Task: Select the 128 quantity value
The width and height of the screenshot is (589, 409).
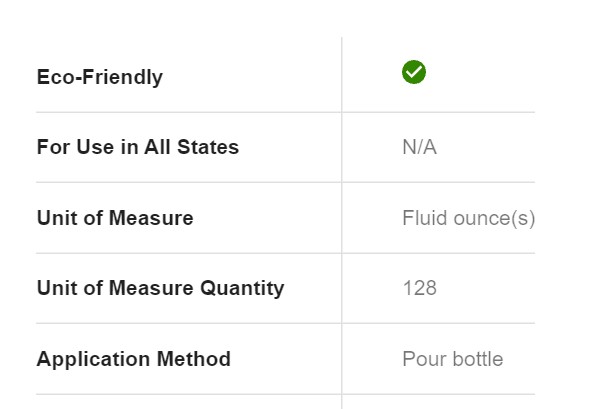Action: click(x=419, y=288)
